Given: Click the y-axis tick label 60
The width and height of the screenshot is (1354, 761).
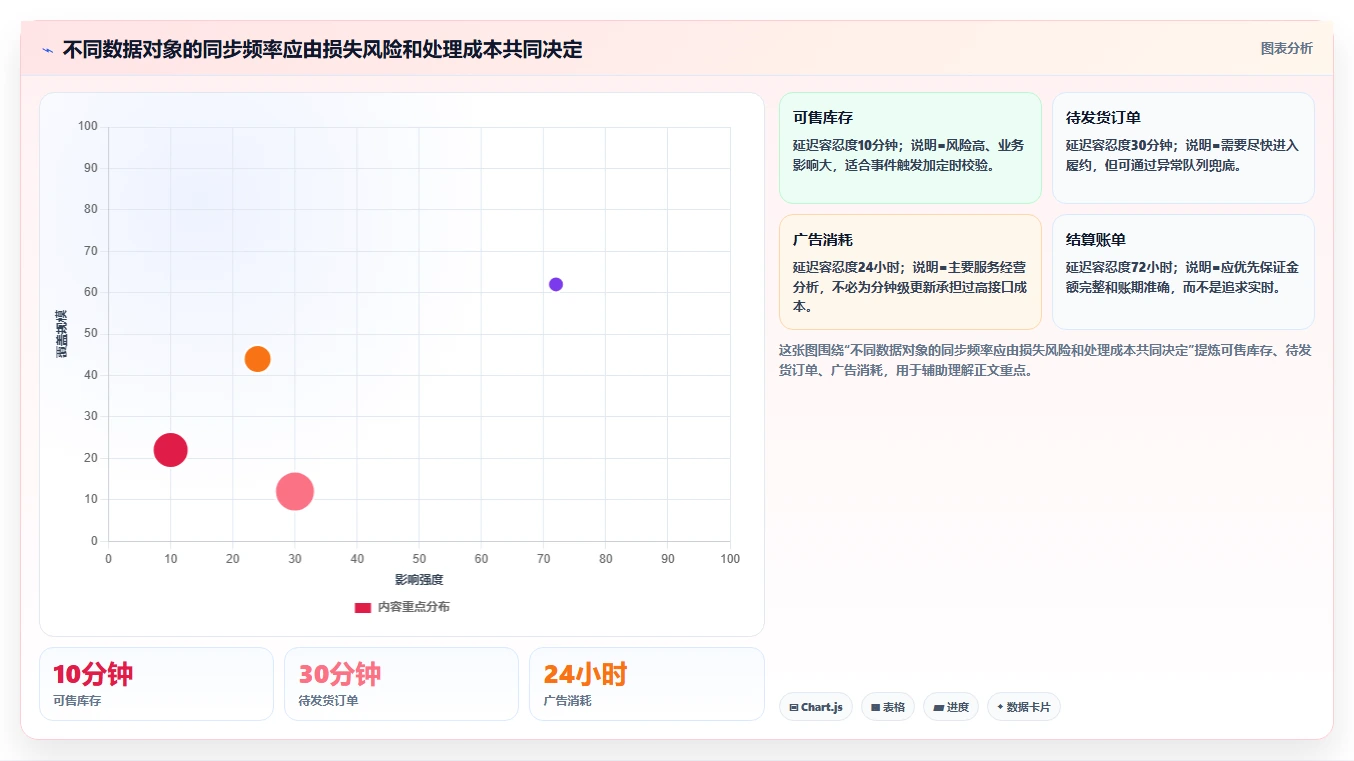Looking at the screenshot, I should (x=91, y=292).
